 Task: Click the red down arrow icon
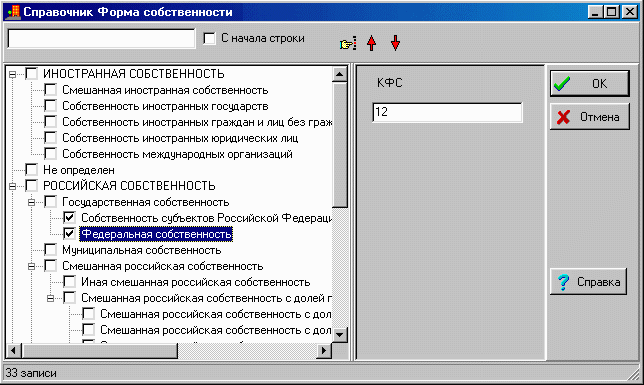395,43
